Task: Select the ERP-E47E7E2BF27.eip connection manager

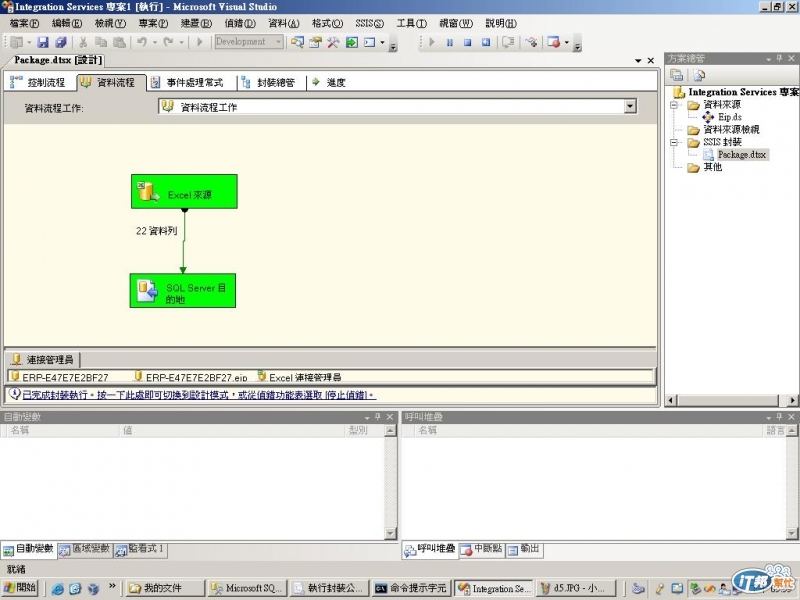Action: 191,377
